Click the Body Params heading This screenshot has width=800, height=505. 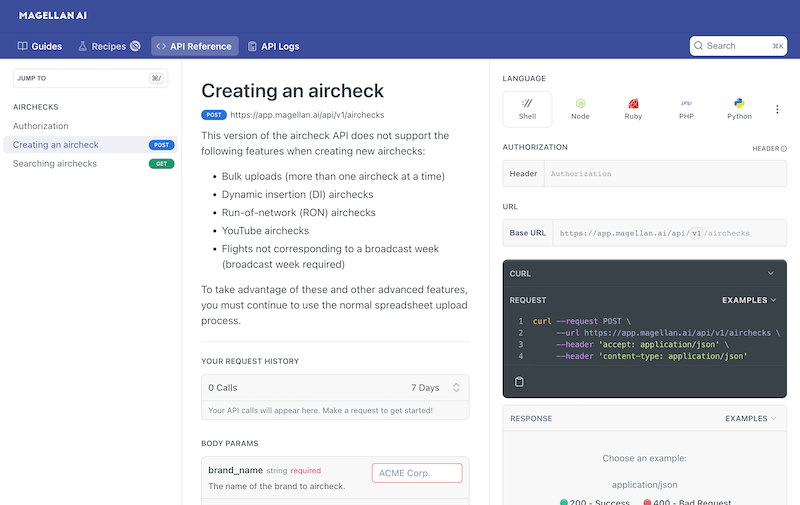point(230,443)
